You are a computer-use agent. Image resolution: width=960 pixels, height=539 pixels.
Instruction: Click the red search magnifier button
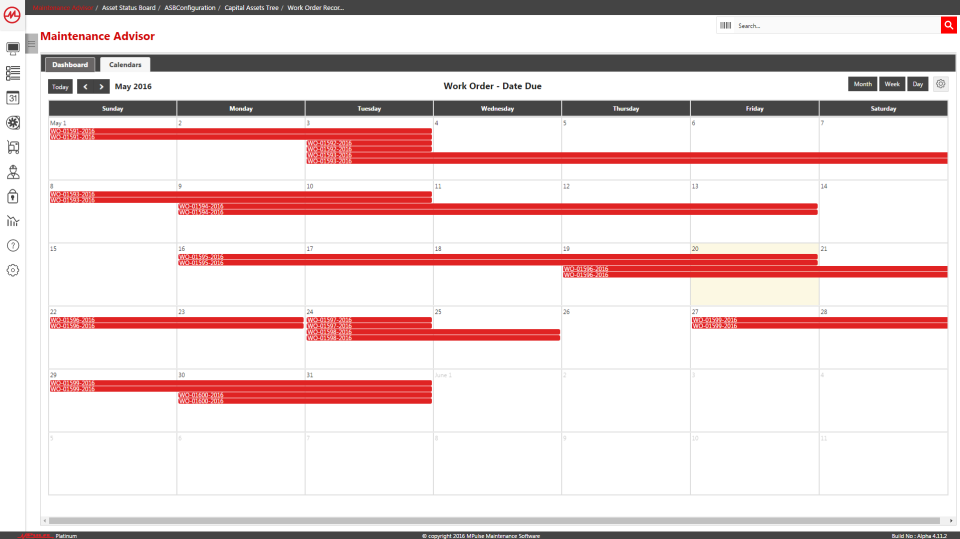(x=948, y=25)
